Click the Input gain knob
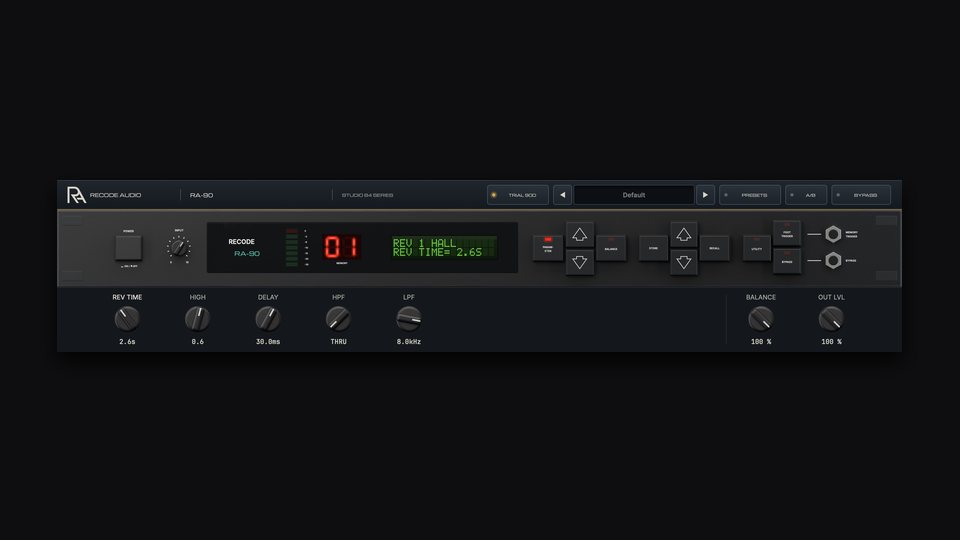The height and width of the screenshot is (540, 960). (x=179, y=248)
